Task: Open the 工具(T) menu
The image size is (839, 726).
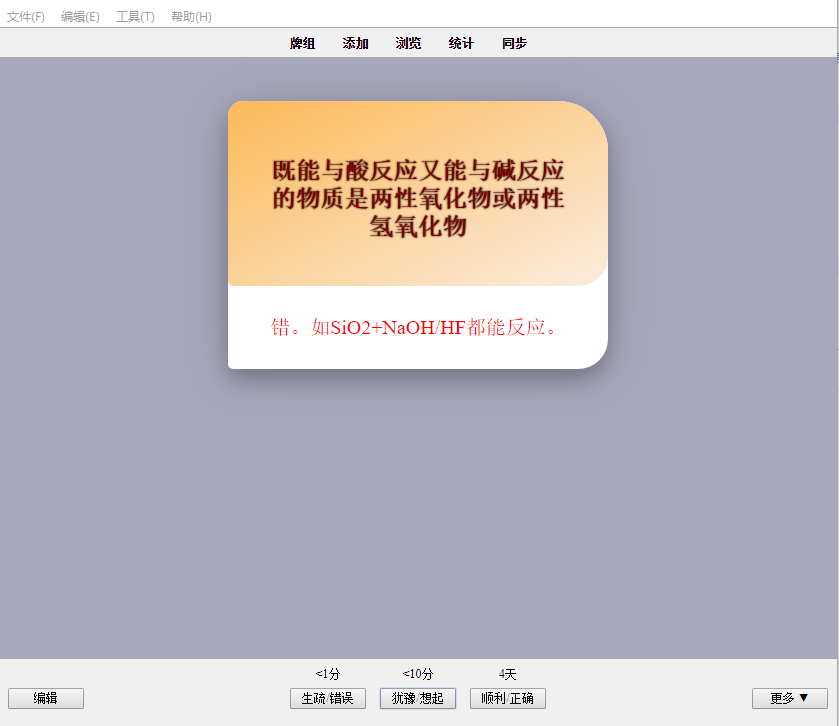Action: coord(135,17)
